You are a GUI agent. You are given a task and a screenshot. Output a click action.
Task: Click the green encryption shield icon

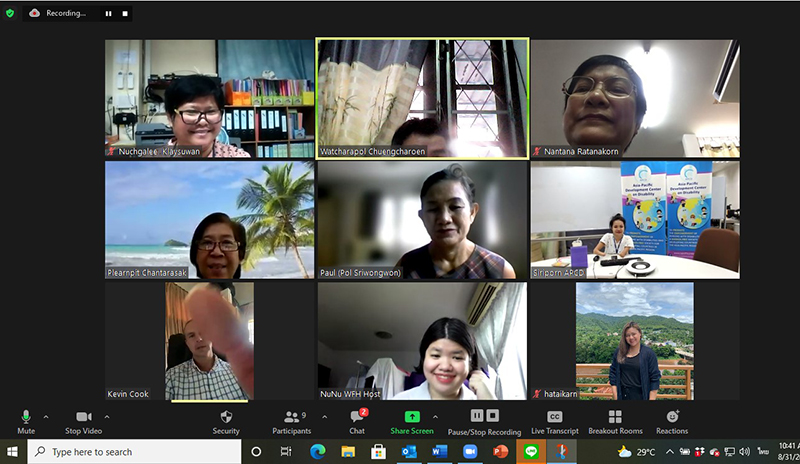[x=10, y=13]
